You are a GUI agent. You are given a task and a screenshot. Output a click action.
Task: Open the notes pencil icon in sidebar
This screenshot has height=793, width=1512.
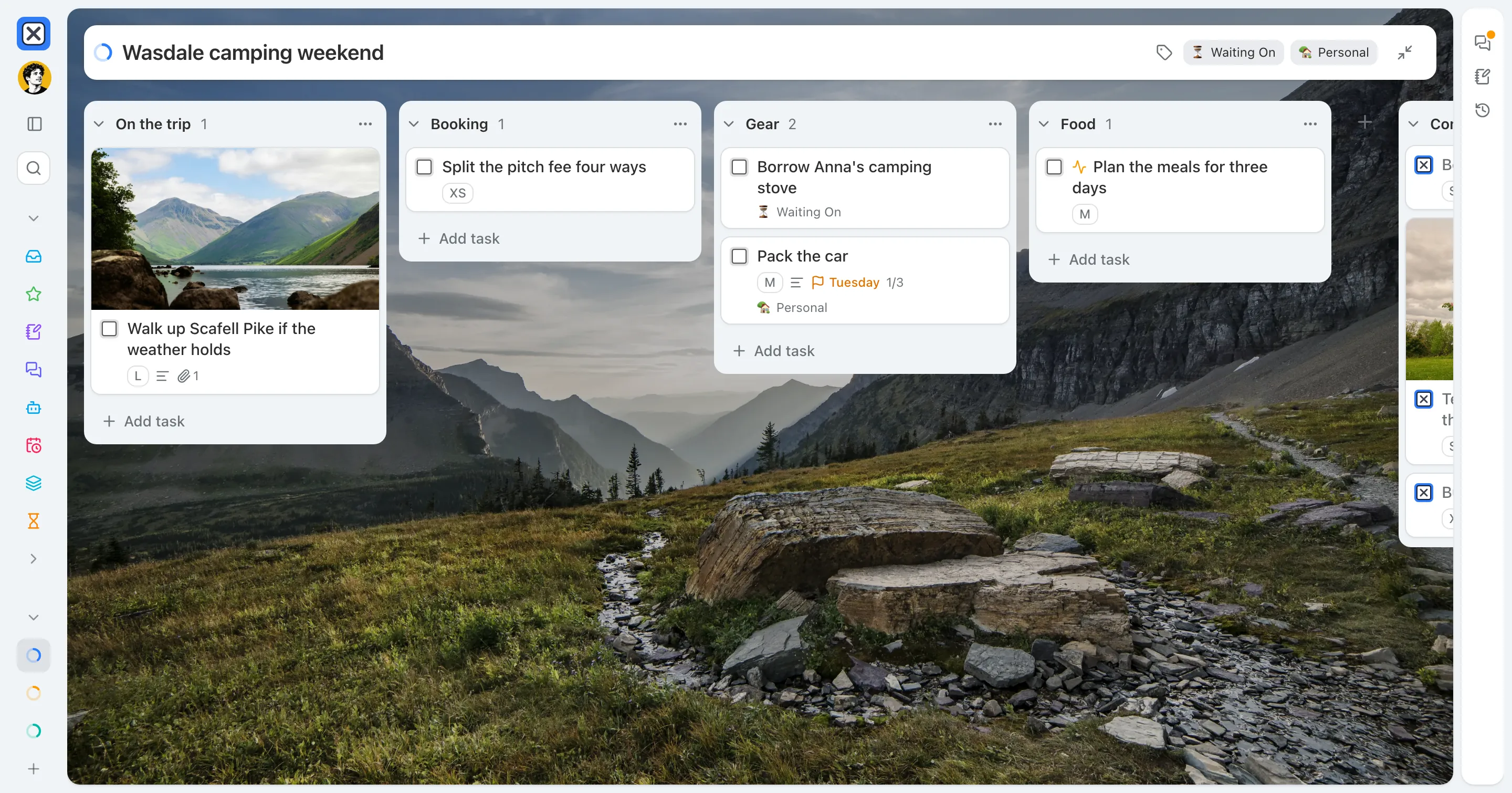pyautogui.click(x=34, y=331)
